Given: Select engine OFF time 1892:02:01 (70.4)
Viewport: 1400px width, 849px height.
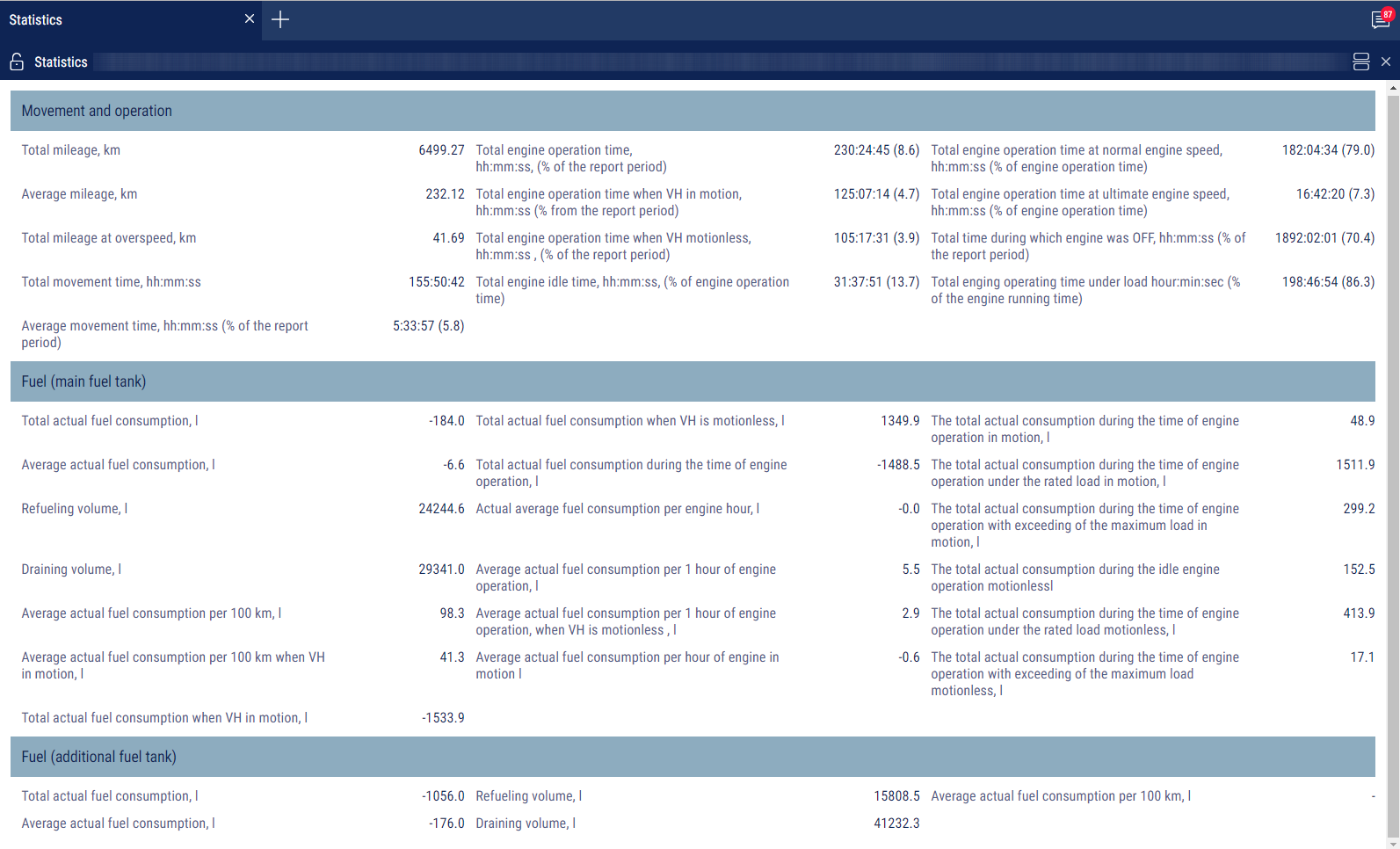Looking at the screenshot, I should [x=1324, y=238].
